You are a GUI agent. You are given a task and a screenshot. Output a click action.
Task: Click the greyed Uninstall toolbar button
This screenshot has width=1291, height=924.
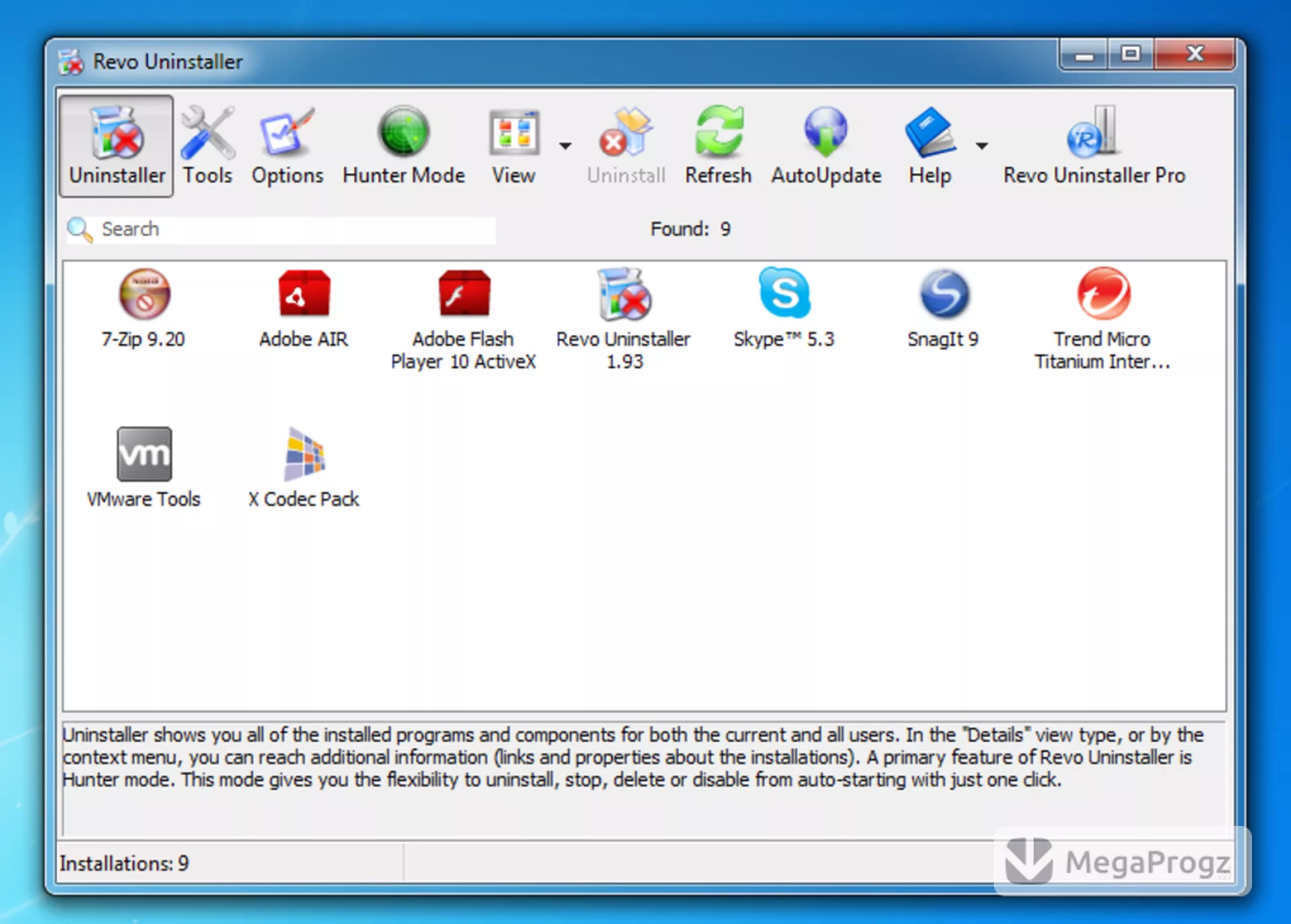[626, 146]
